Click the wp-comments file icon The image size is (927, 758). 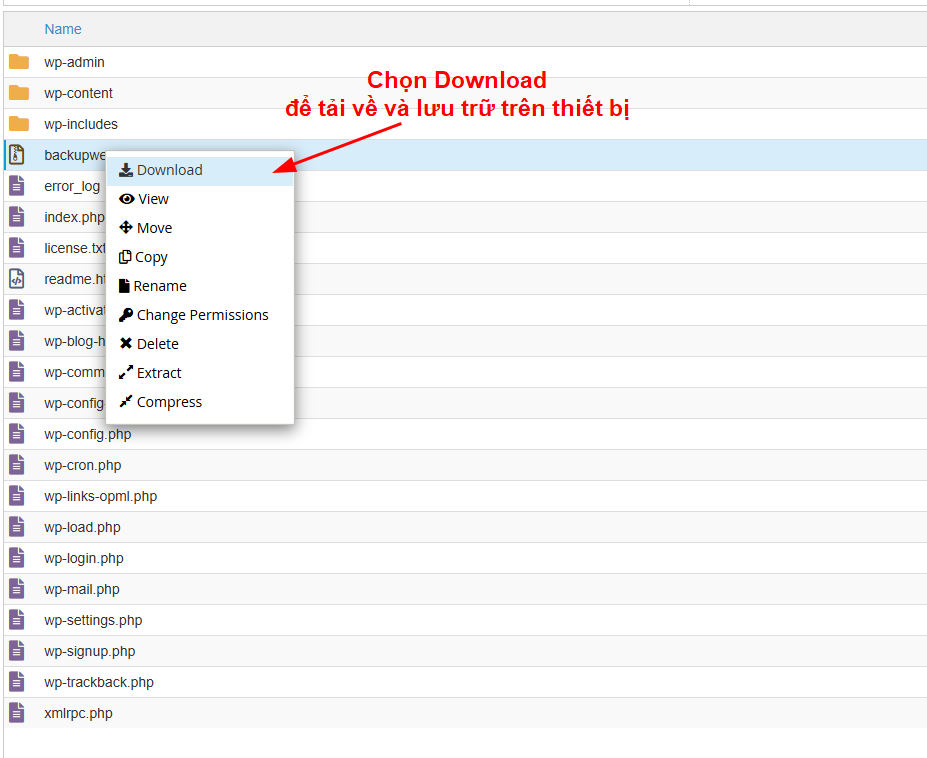[x=17, y=372]
